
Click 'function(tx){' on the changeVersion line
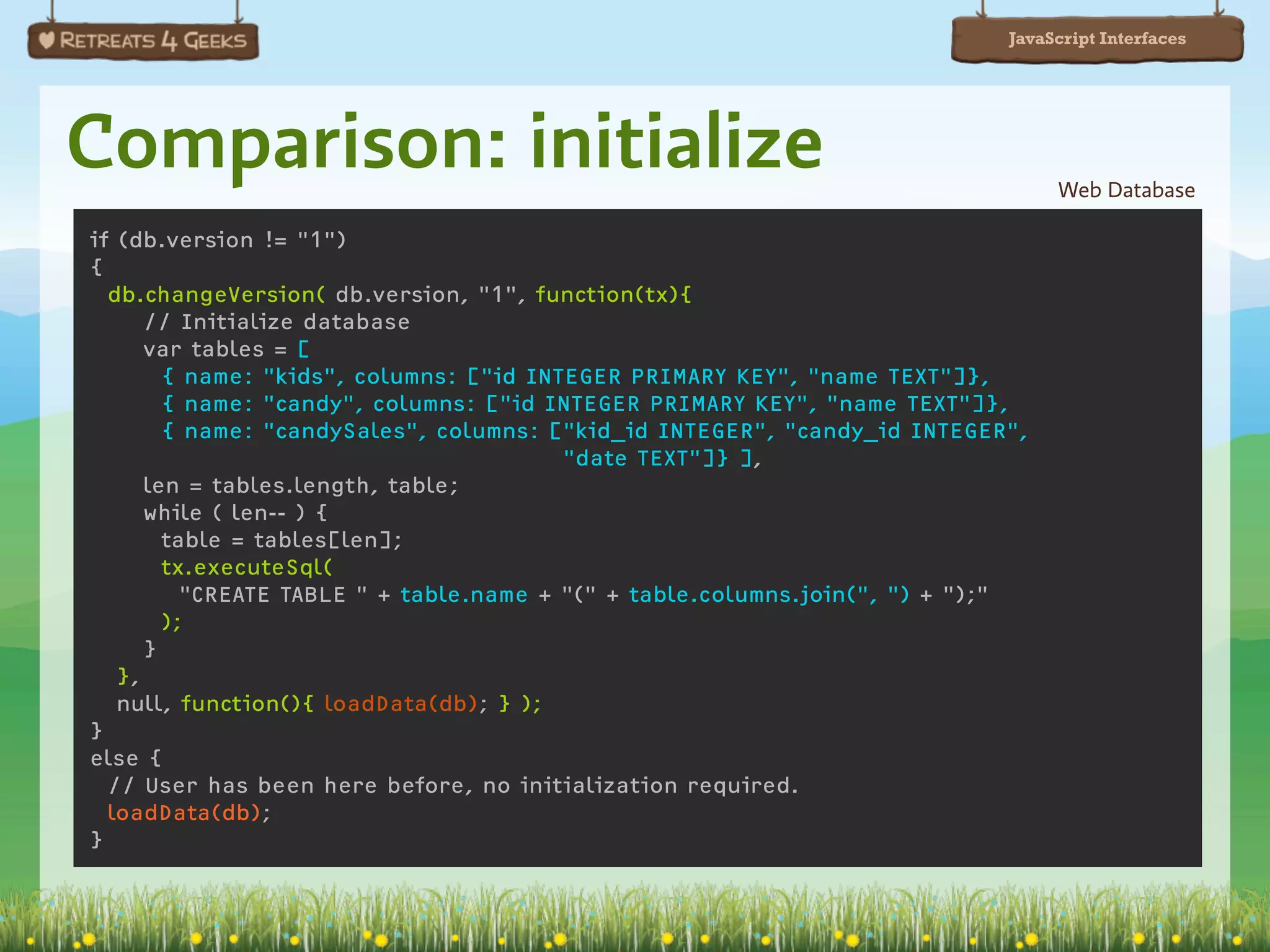click(613, 294)
